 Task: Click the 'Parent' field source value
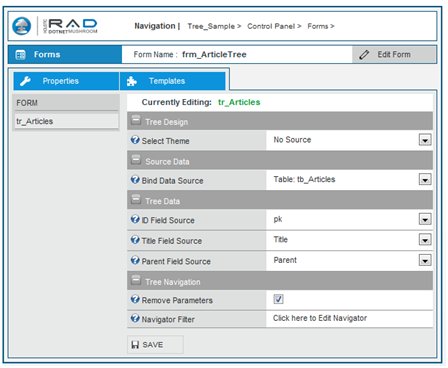coord(285,260)
